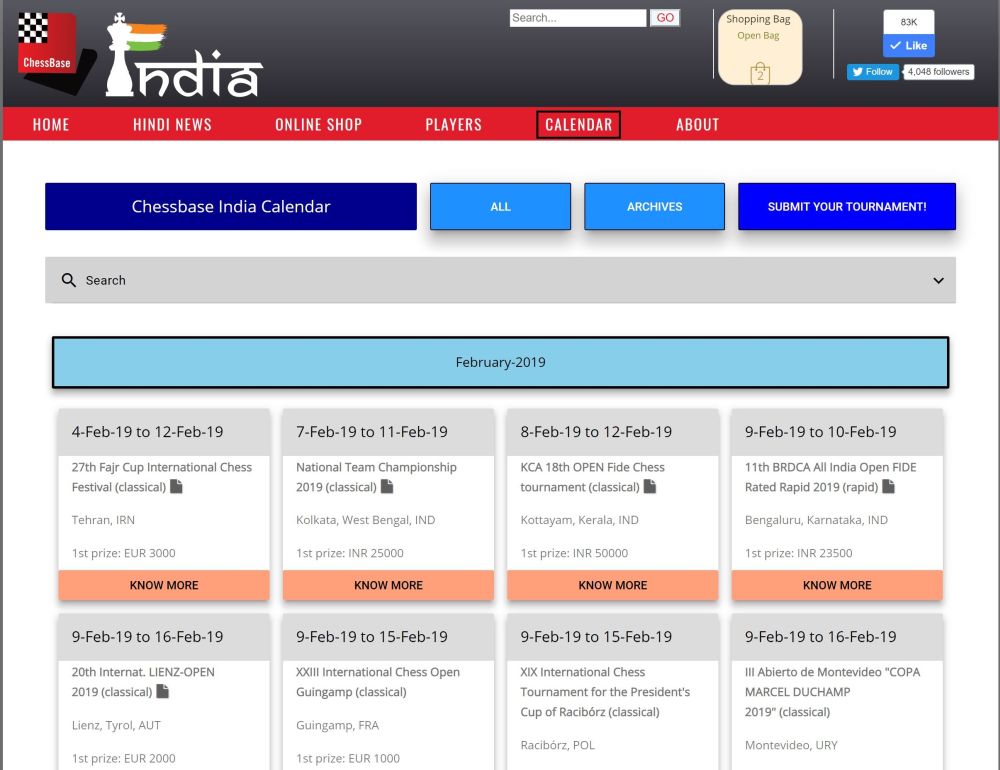Click the Montevideo, URY location
This screenshot has height=770, width=1000.
tap(791, 745)
